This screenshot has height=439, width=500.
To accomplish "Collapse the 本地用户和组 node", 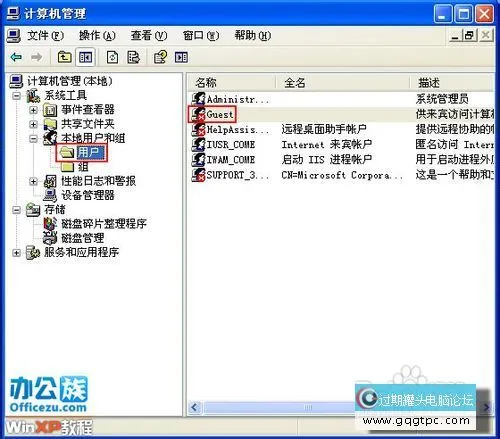I will [x=33, y=138].
